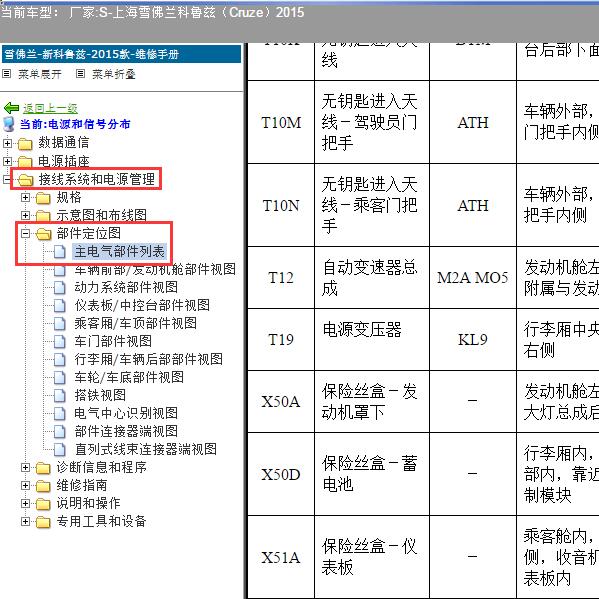Click the green back arrow icon
The image size is (599, 599).
11,108
